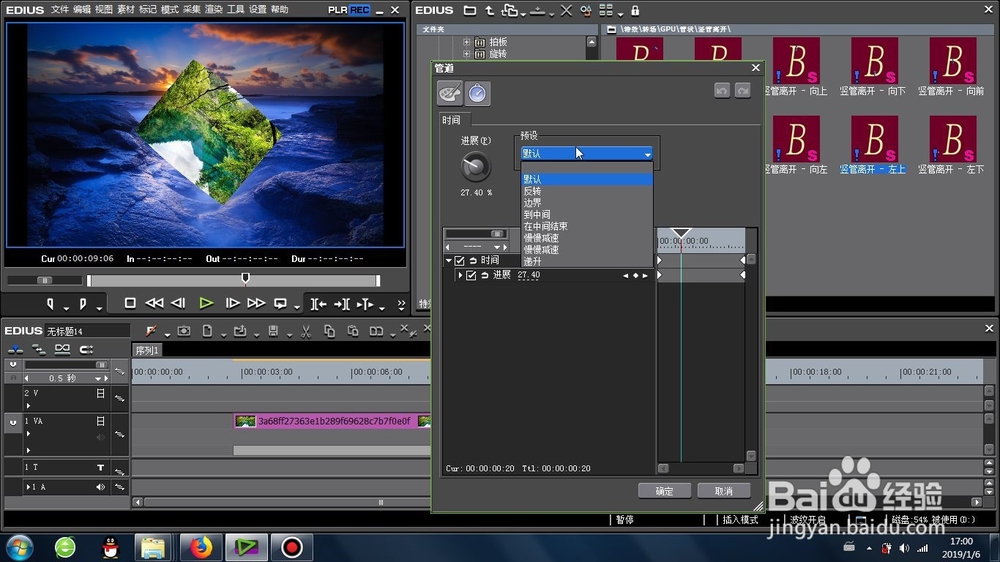Step to the next frame
This screenshot has height=562, width=1000.
[232, 303]
